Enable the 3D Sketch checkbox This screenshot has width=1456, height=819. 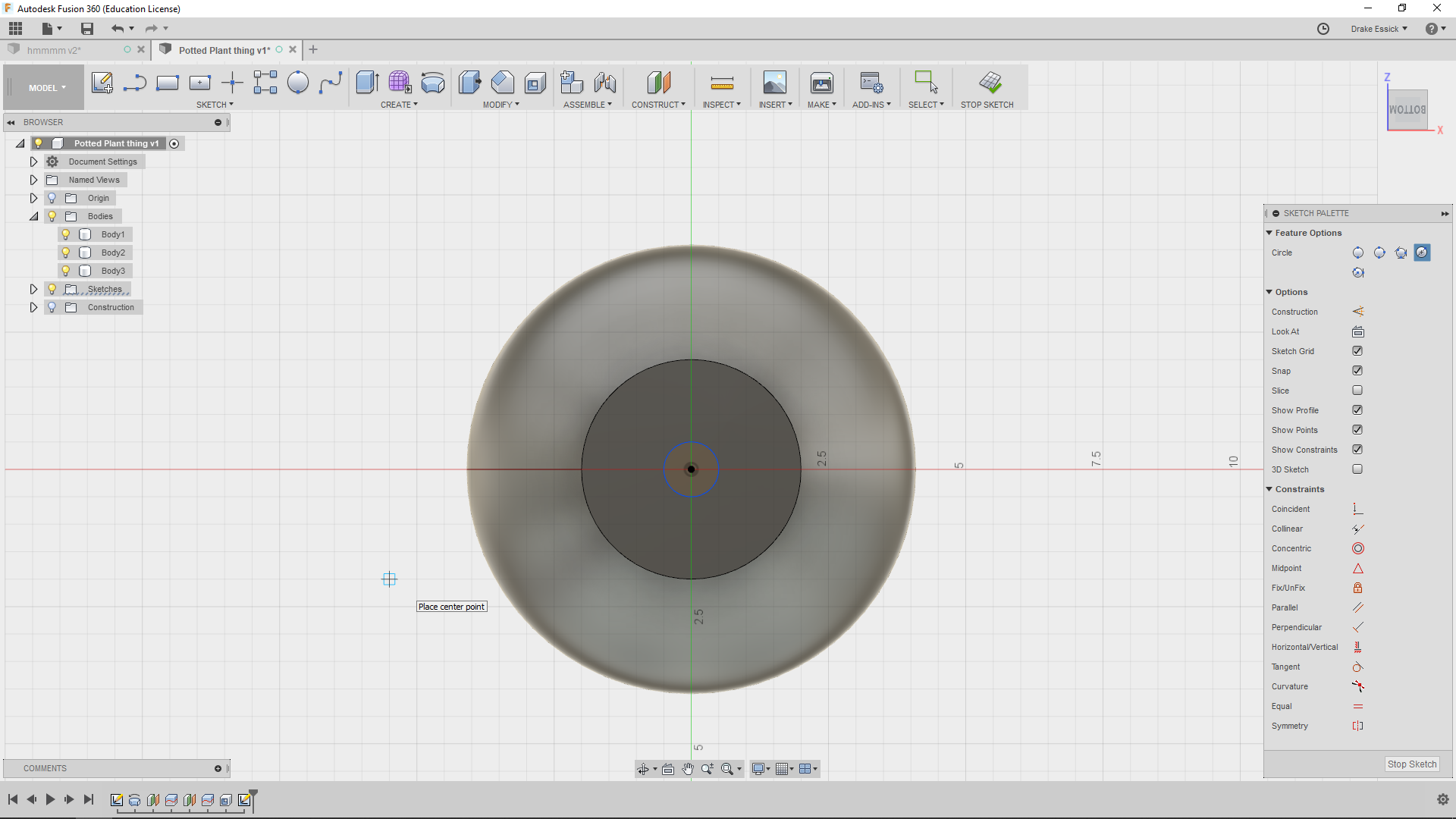[1357, 469]
